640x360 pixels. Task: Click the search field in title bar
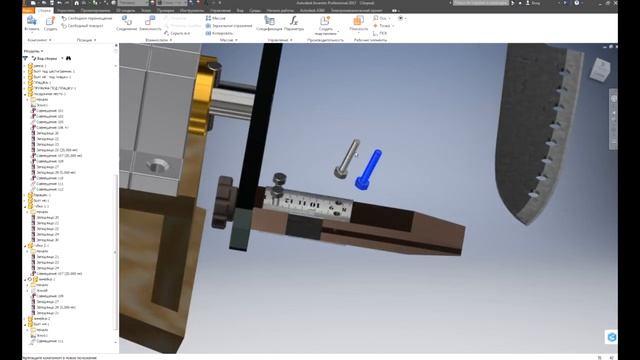coord(481,3)
